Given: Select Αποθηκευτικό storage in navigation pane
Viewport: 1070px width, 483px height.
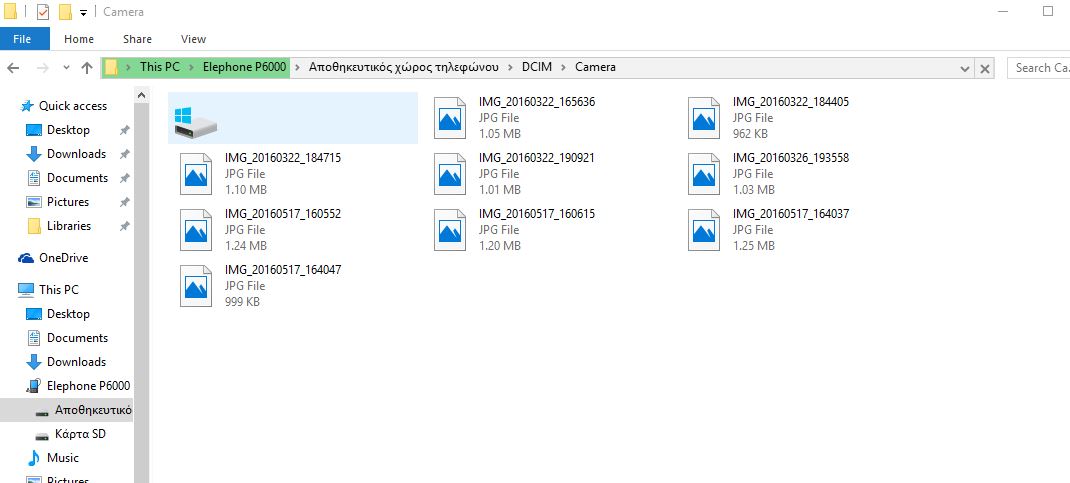Looking at the screenshot, I should (x=93, y=410).
